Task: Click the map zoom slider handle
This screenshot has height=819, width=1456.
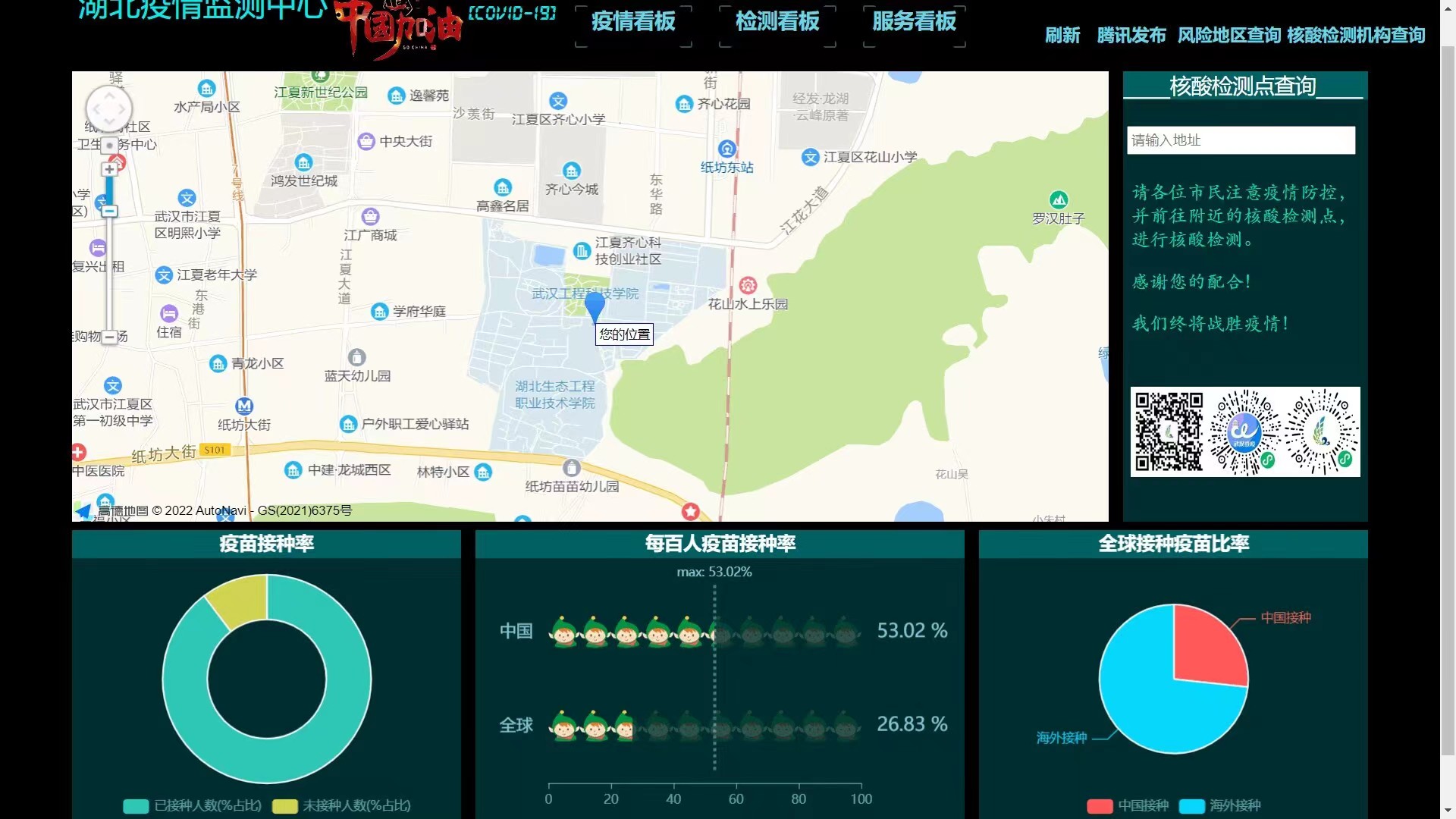Action: [x=110, y=211]
